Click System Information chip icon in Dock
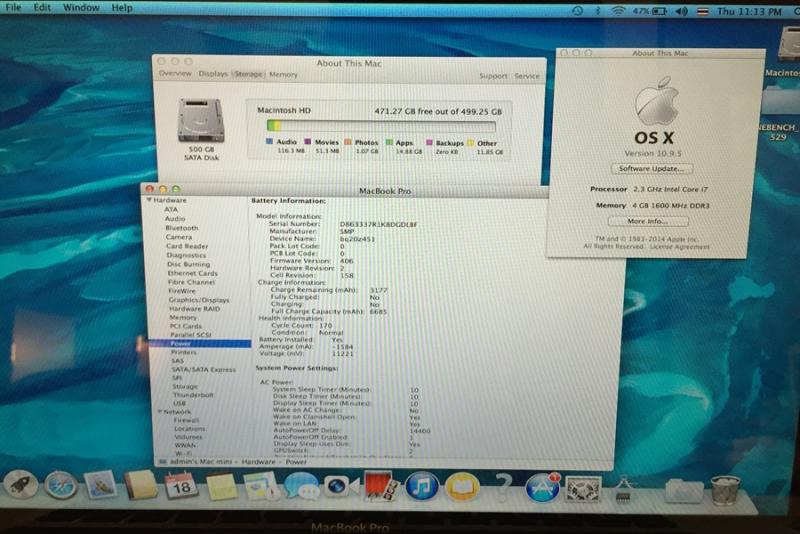This screenshot has height=534, width=800. click(x=623, y=489)
